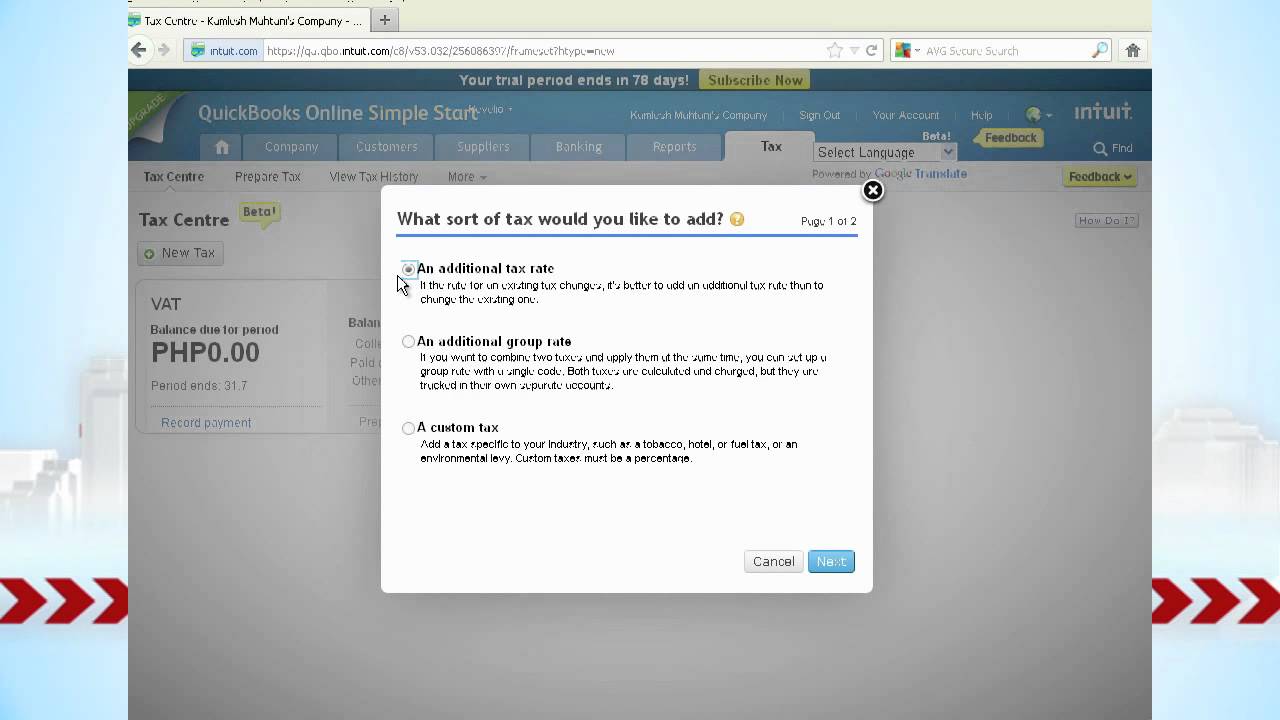Click the Subscribe Now button
The width and height of the screenshot is (1280, 720).
click(x=755, y=80)
